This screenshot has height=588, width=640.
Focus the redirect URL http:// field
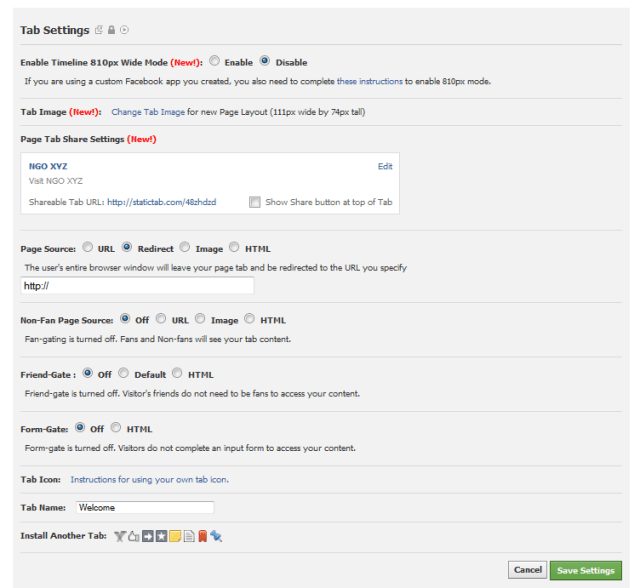[x=137, y=285]
